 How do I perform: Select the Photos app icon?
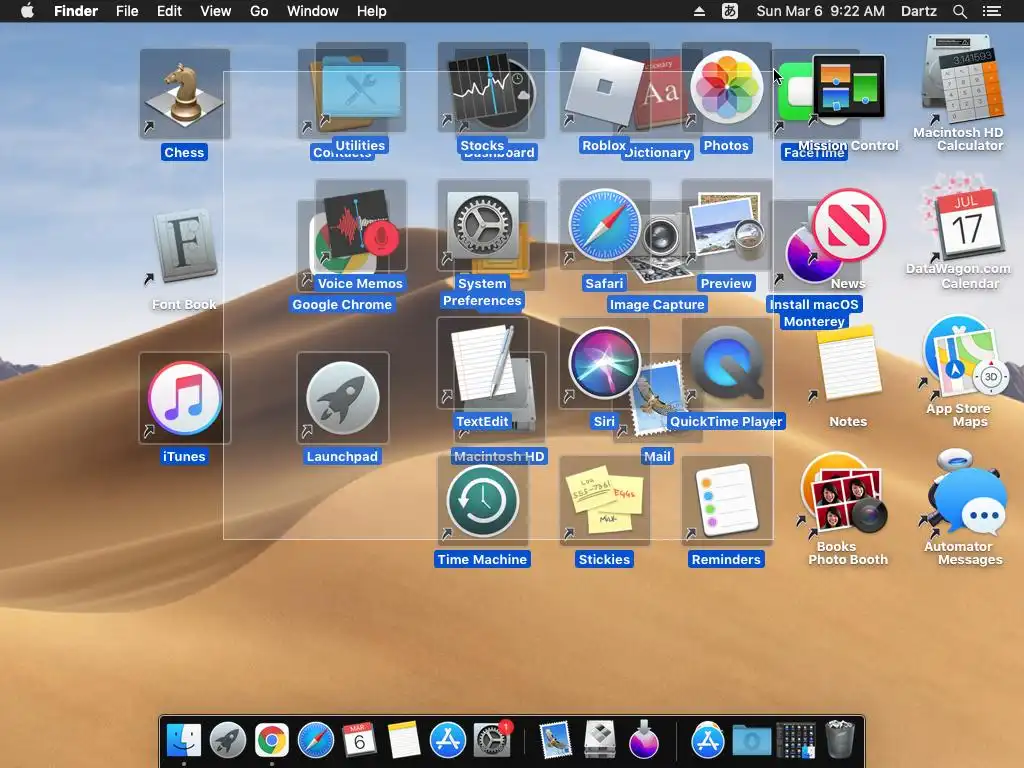click(x=726, y=88)
